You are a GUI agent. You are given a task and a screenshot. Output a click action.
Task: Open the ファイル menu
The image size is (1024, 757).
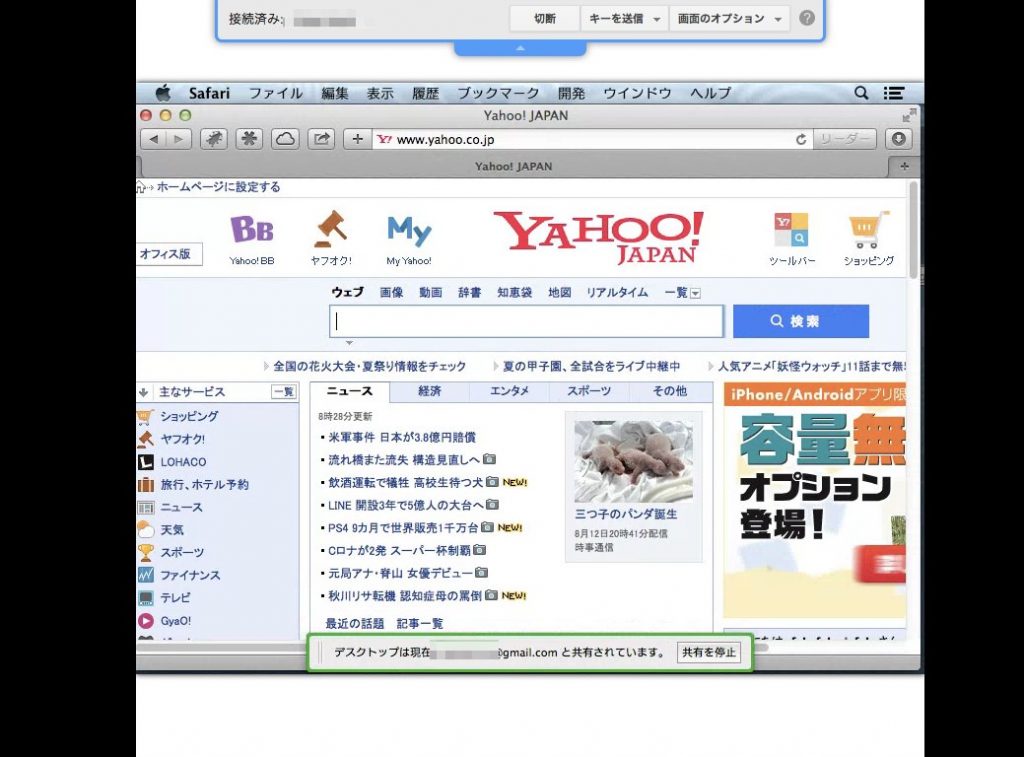pyautogui.click(x=276, y=93)
